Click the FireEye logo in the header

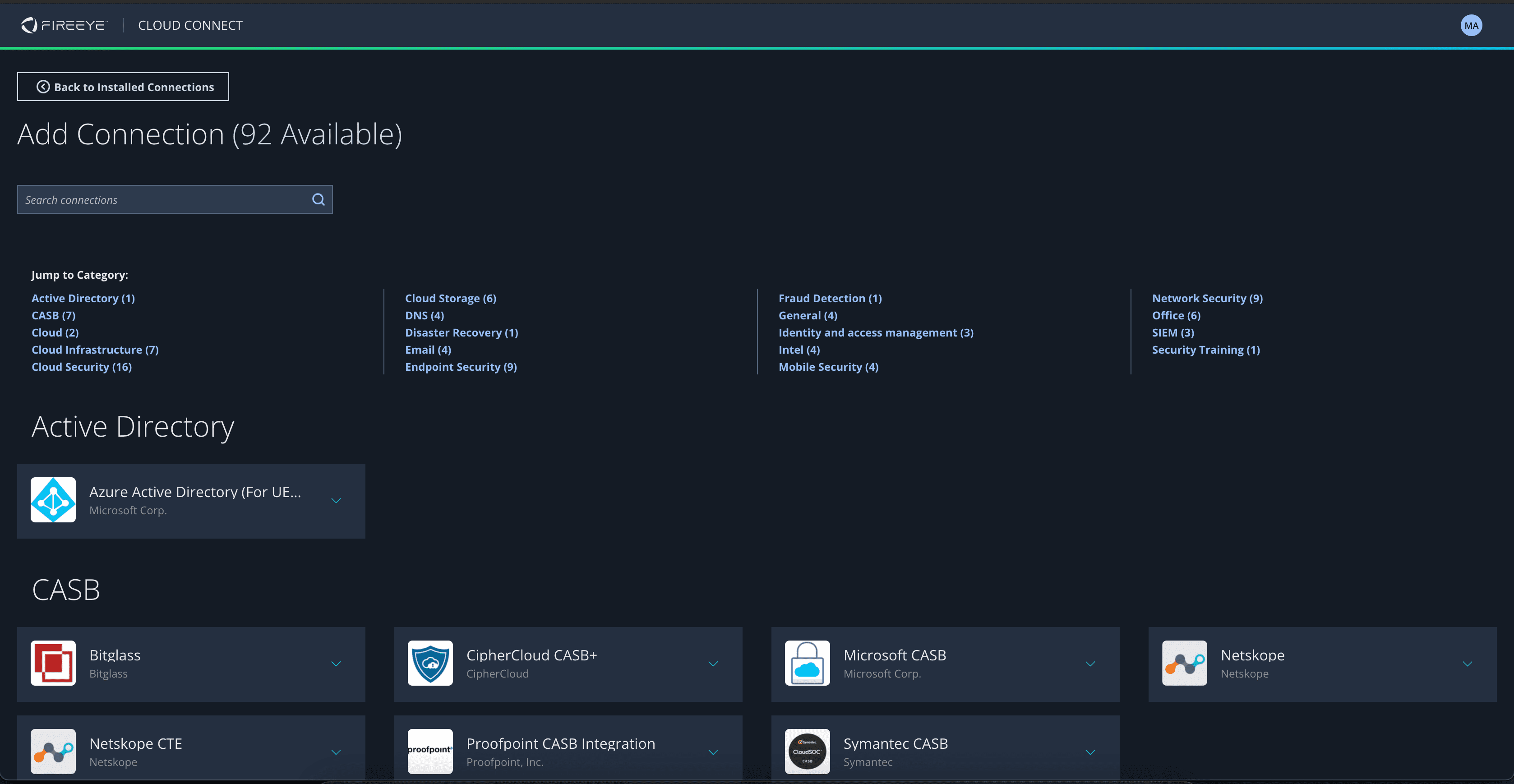coord(65,25)
